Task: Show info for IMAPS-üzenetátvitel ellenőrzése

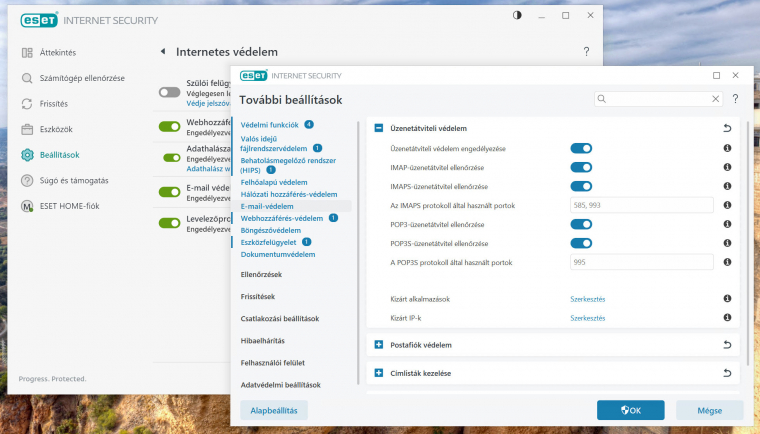Action: pos(727,186)
